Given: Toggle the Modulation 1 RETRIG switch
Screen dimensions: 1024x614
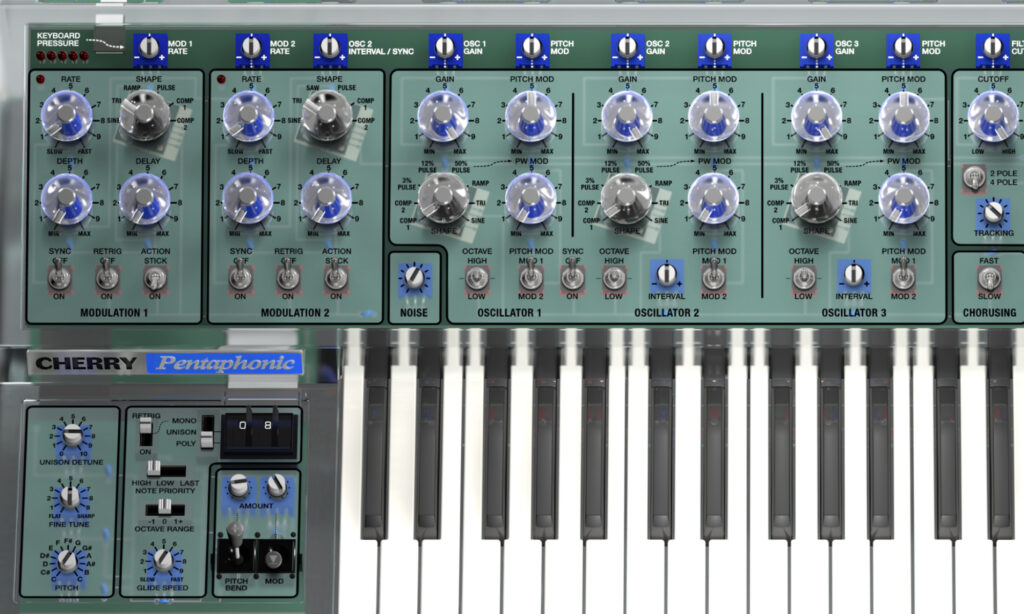Looking at the screenshot, I should point(106,276).
